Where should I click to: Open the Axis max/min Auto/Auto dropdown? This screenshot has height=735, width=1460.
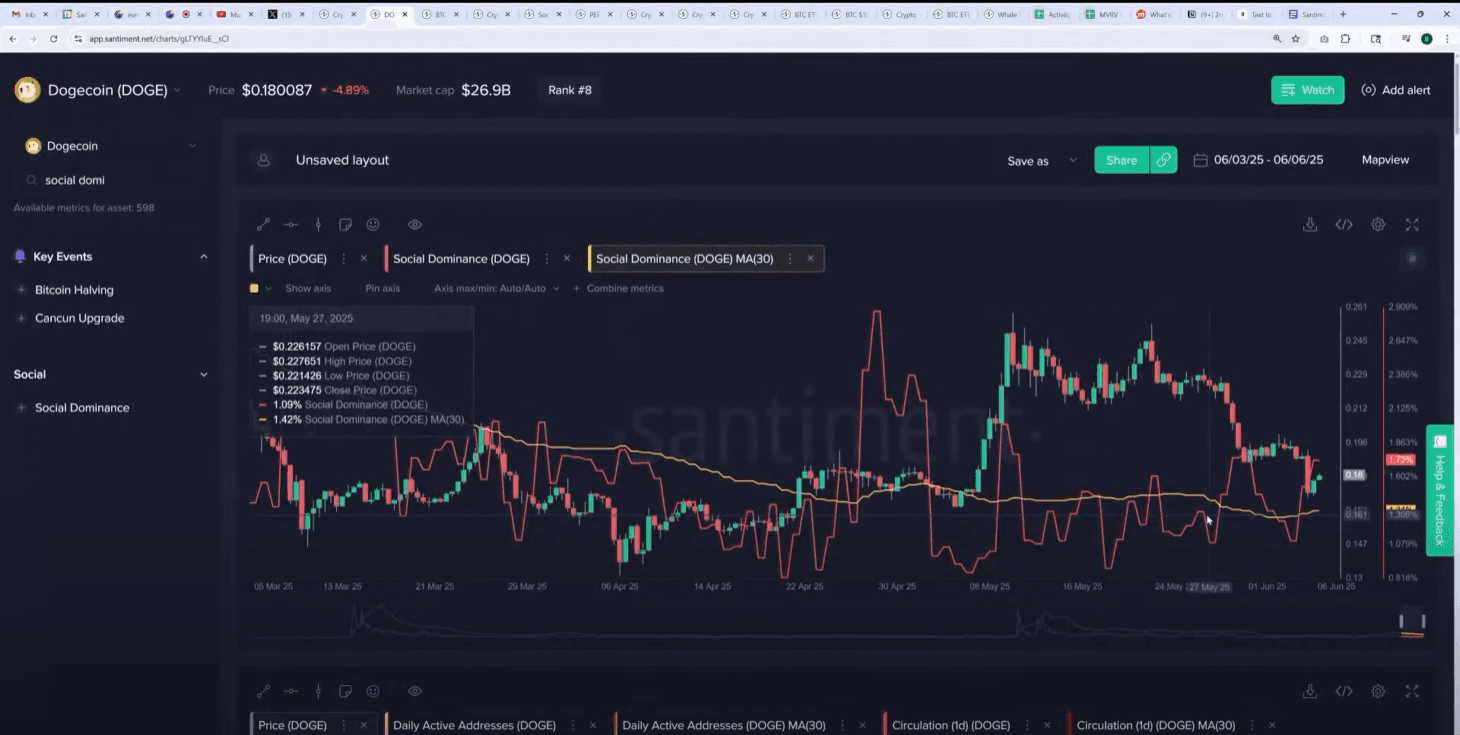(x=496, y=288)
